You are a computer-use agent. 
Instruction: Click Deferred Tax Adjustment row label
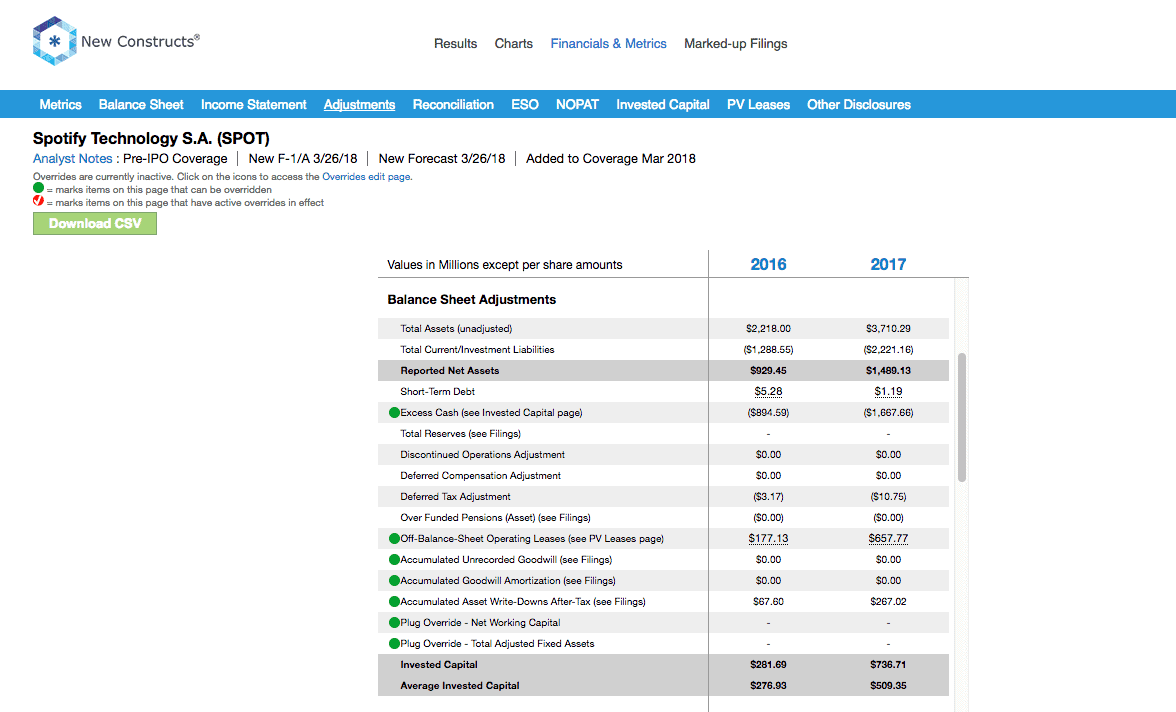[x=455, y=497]
